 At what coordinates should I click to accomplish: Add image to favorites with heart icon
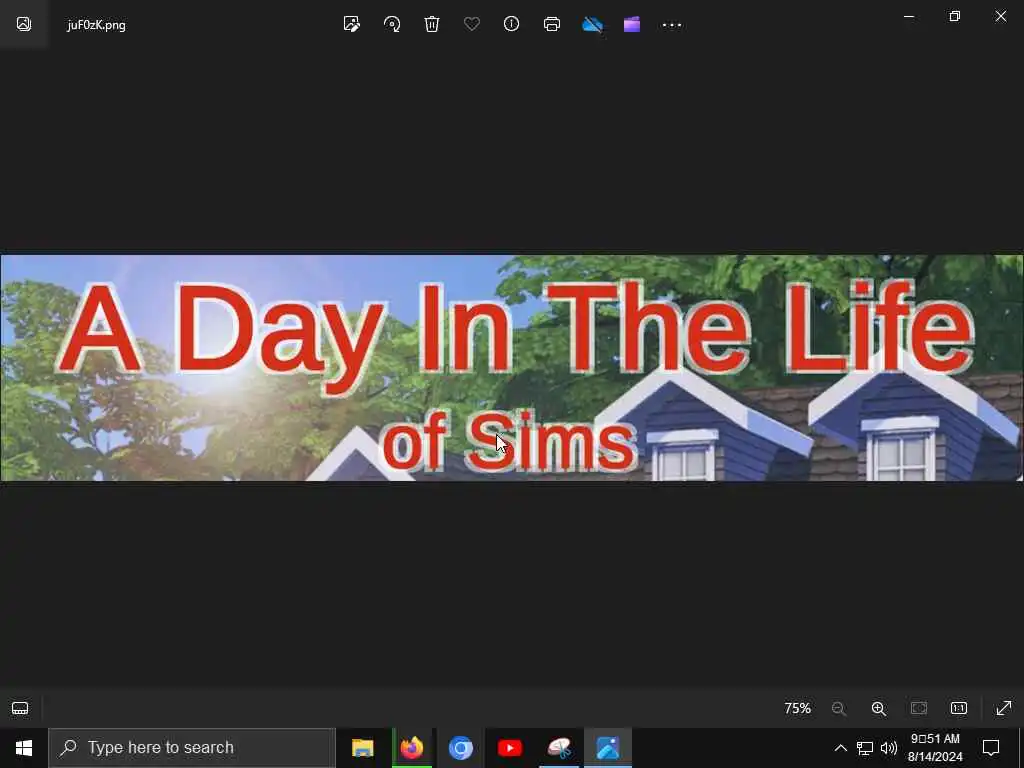tap(472, 24)
